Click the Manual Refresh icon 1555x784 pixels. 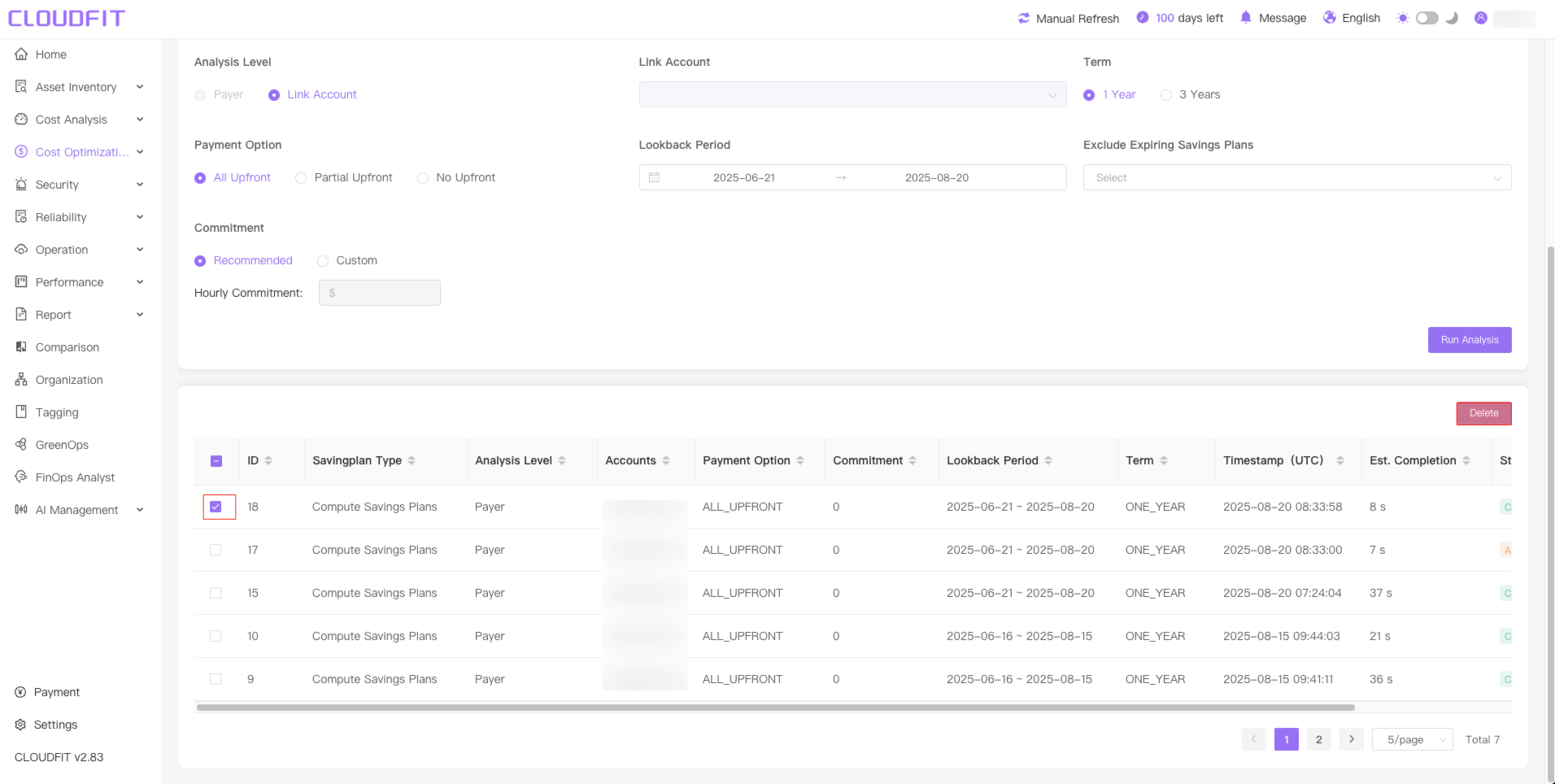tap(1024, 18)
